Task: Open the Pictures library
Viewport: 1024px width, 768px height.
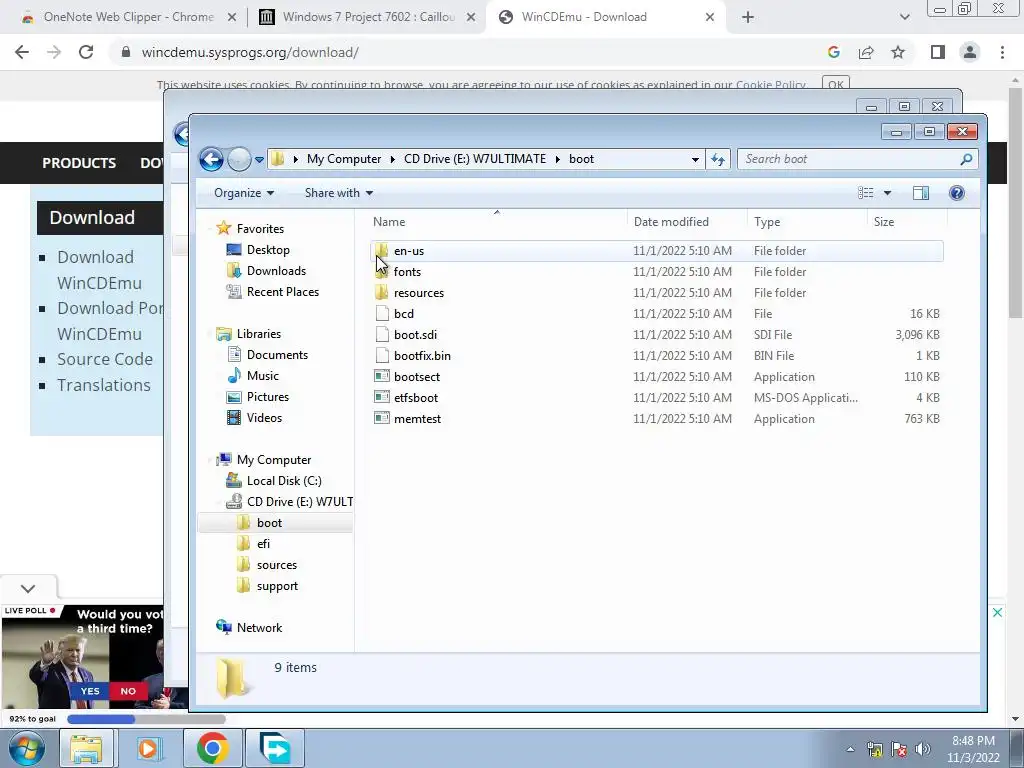Action: point(268,396)
